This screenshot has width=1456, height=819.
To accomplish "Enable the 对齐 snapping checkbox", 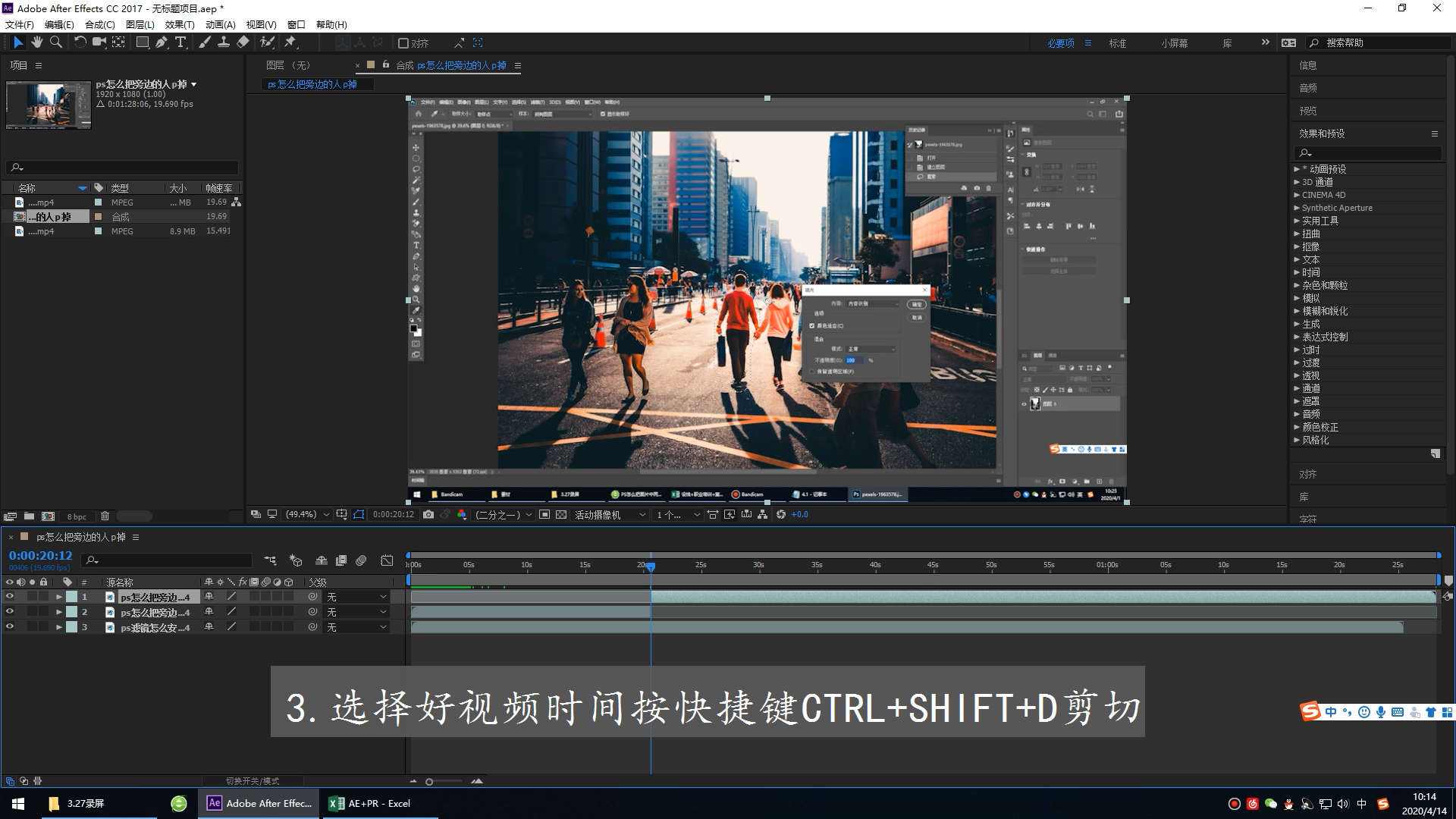I will tap(404, 42).
